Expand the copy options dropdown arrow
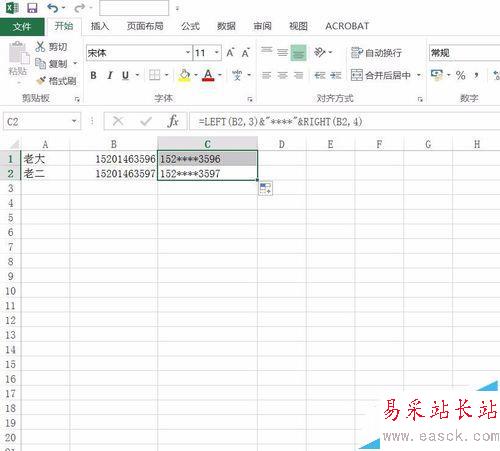 pos(75,63)
